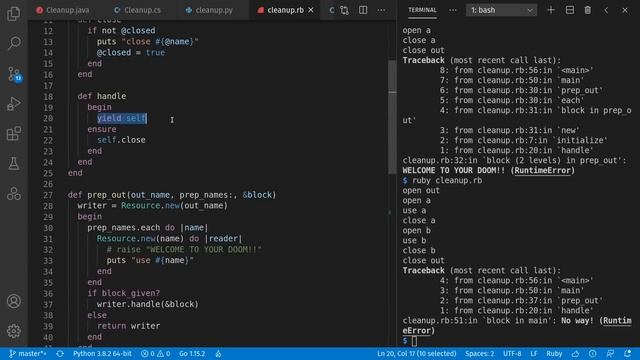Click the 'WELCOME TO YOUR DOOM!!' terminal error line

tap(489, 171)
